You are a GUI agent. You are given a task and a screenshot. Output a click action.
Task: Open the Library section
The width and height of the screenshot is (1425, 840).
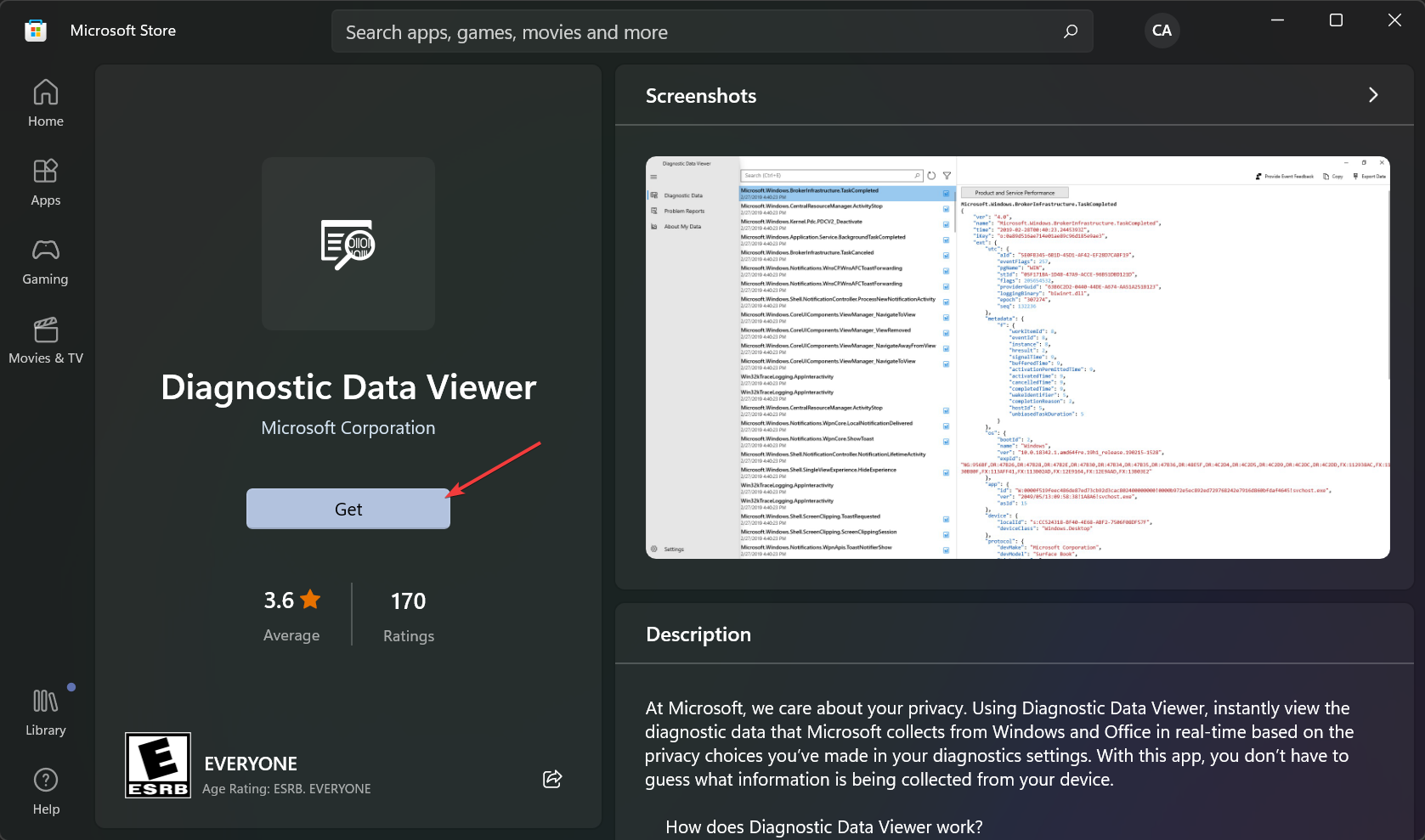46,713
